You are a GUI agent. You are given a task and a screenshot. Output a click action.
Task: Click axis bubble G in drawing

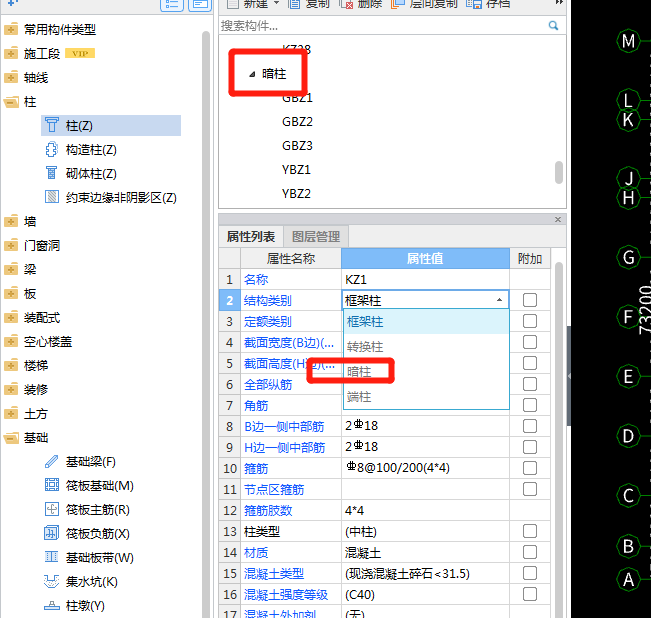[x=628, y=257]
